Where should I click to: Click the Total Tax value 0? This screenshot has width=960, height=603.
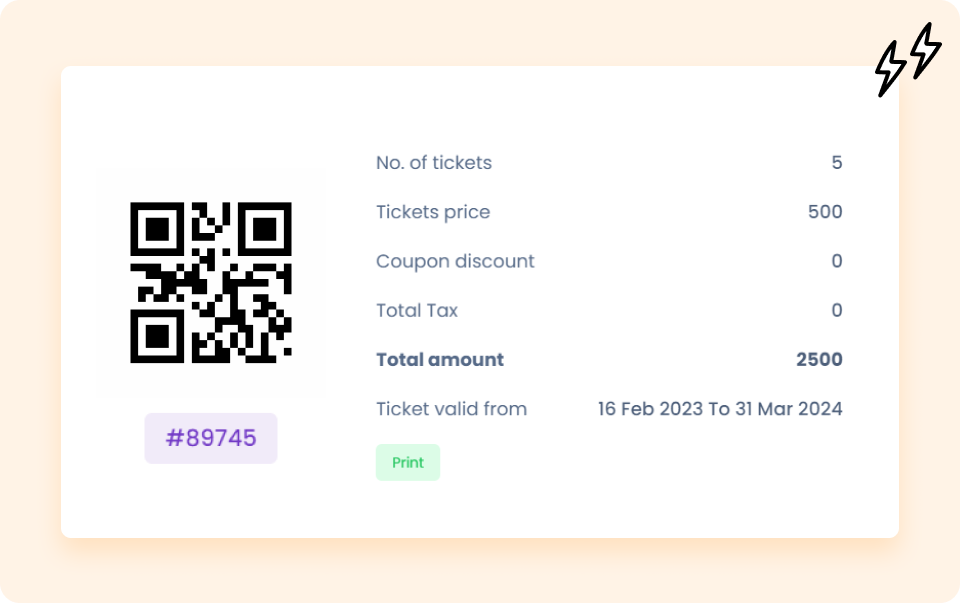[837, 310]
